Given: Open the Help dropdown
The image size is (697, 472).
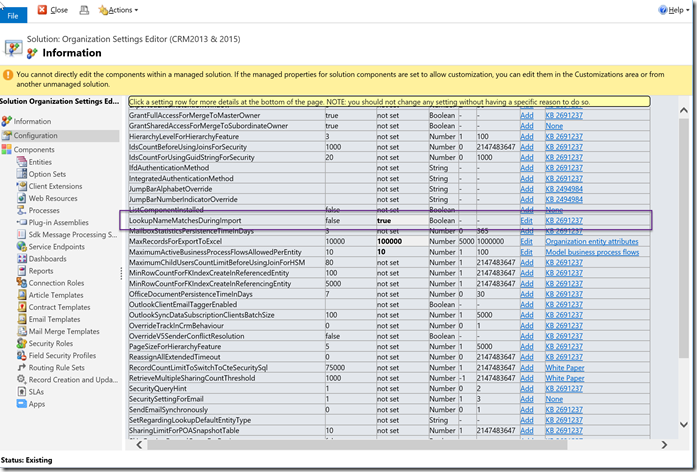Looking at the screenshot, I should (674, 10).
